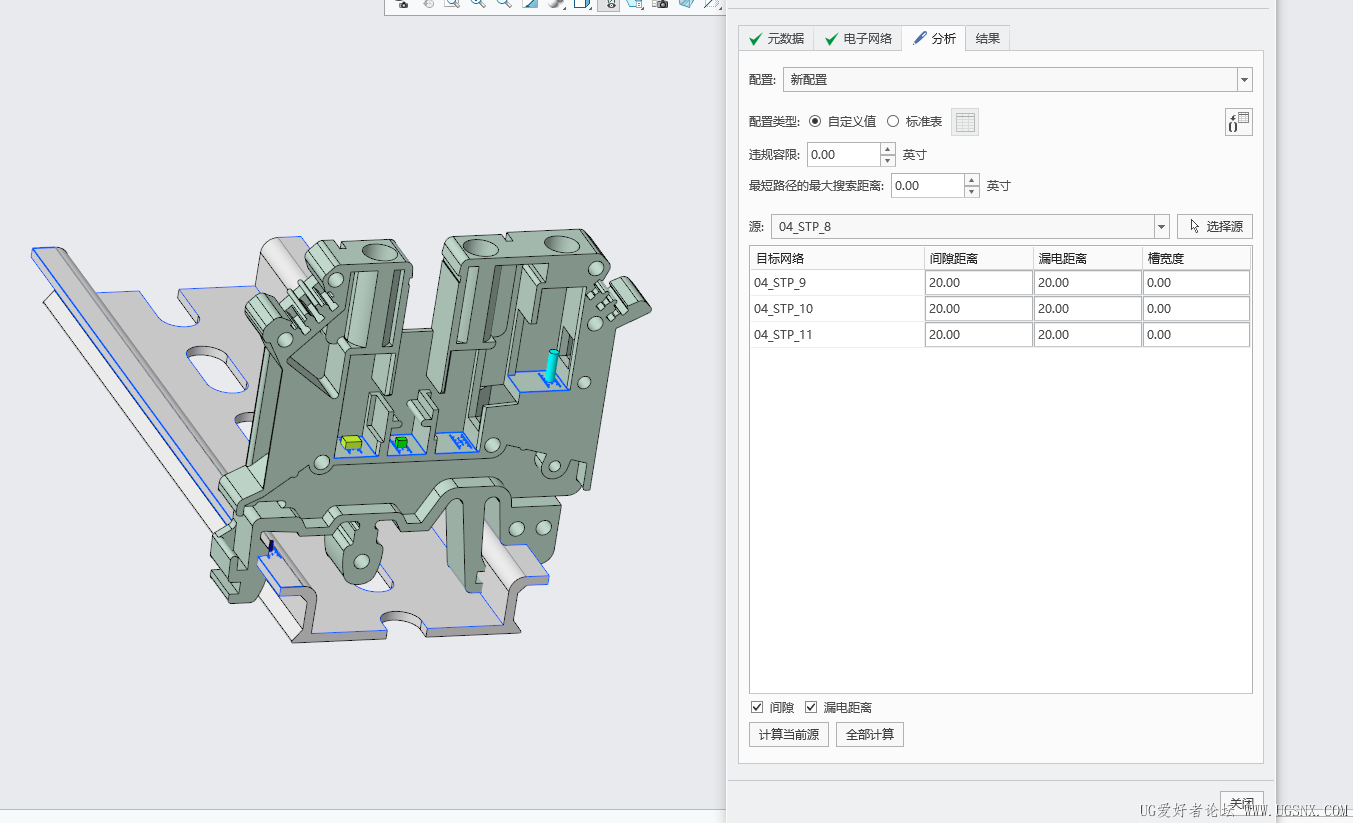Screen dimensions: 1353x823
Task: Select the green component in the 3D model
Action: pos(402,442)
